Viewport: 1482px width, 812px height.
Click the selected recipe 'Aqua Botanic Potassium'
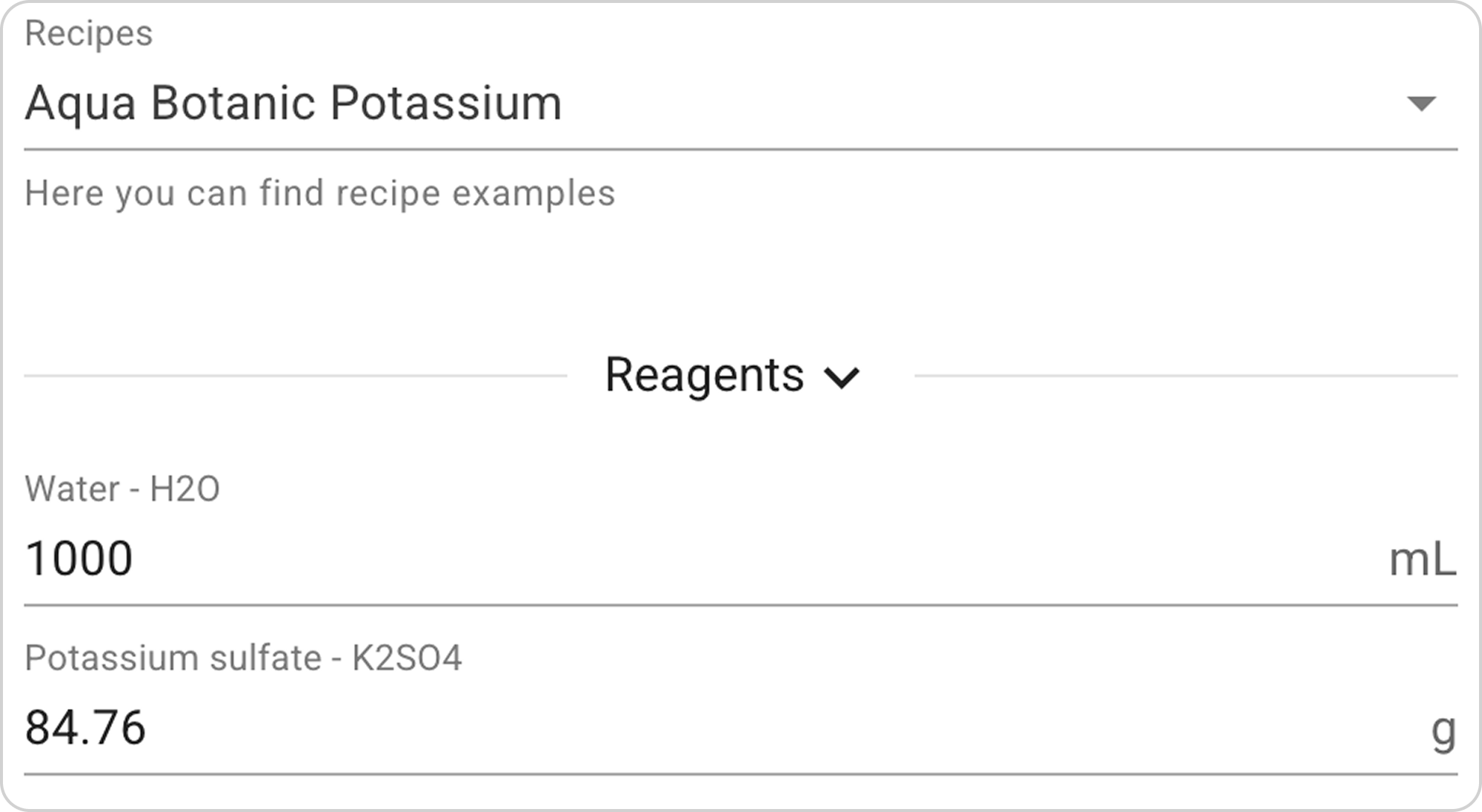[x=293, y=103]
